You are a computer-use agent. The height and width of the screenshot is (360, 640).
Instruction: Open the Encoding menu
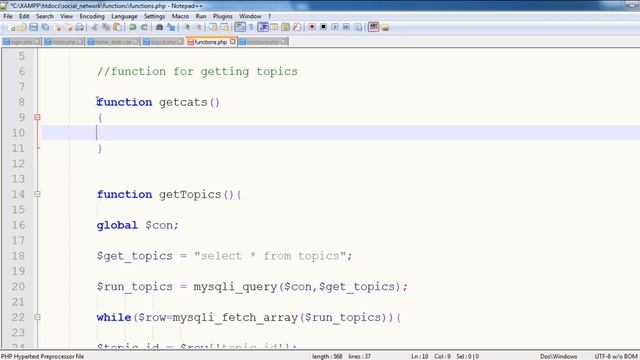pyautogui.click(x=92, y=16)
